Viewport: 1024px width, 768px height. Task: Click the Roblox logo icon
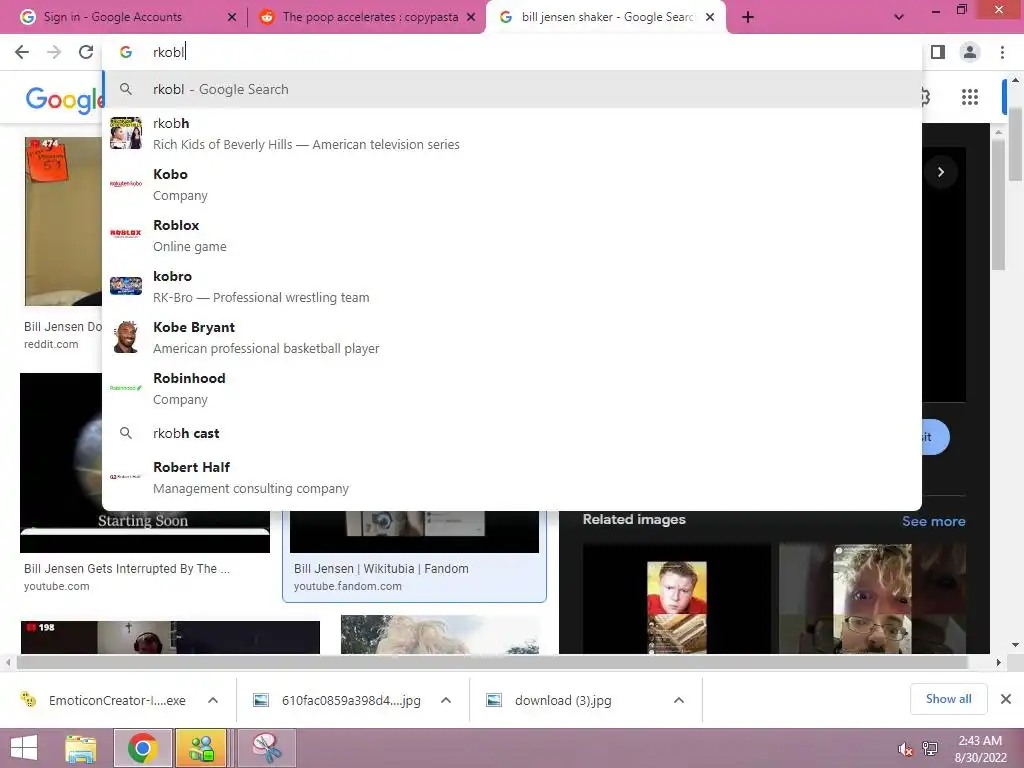(x=126, y=233)
